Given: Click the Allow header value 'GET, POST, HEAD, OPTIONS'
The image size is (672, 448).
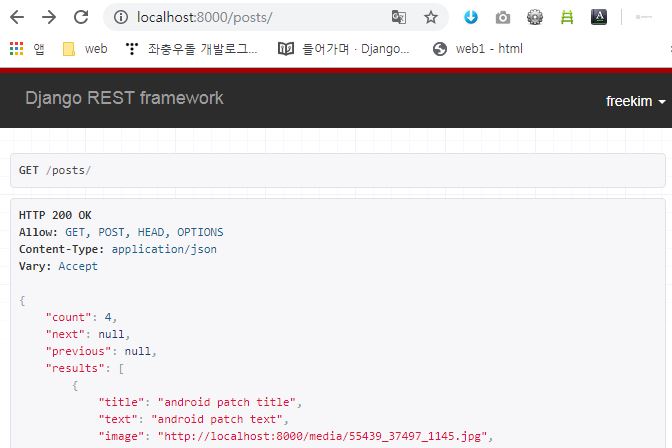Looking at the screenshot, I should (x=144, y=232).
